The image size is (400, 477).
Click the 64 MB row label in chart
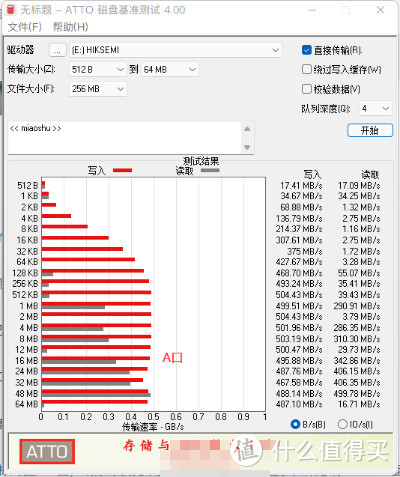[27, 404]
